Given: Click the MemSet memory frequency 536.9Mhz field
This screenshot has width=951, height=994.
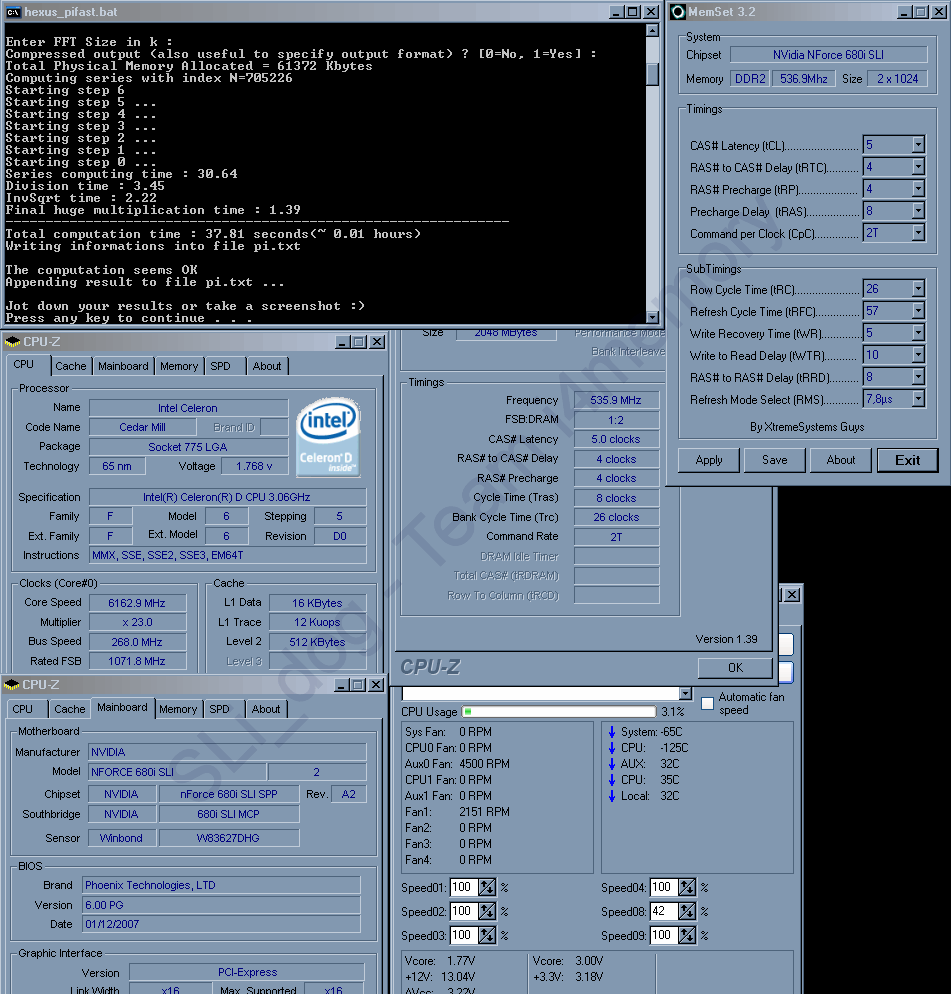Looking at the screenshot, I should pyautogui.click(x=803, y=79).
